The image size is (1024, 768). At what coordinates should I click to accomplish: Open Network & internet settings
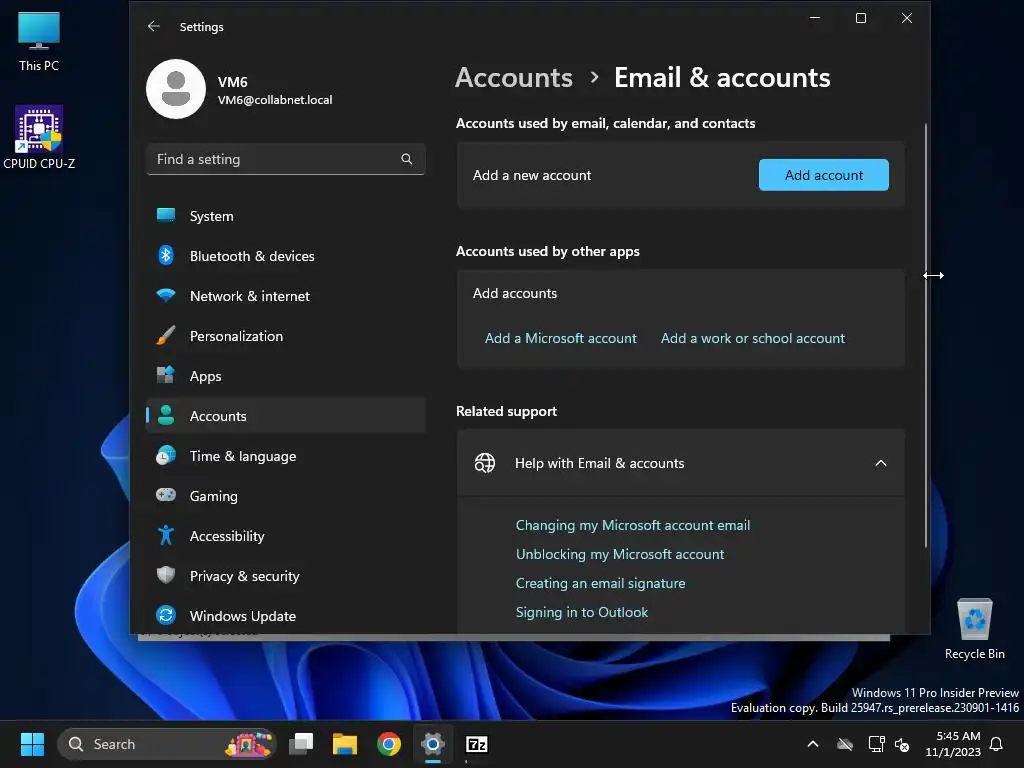(x=286, y=295)
